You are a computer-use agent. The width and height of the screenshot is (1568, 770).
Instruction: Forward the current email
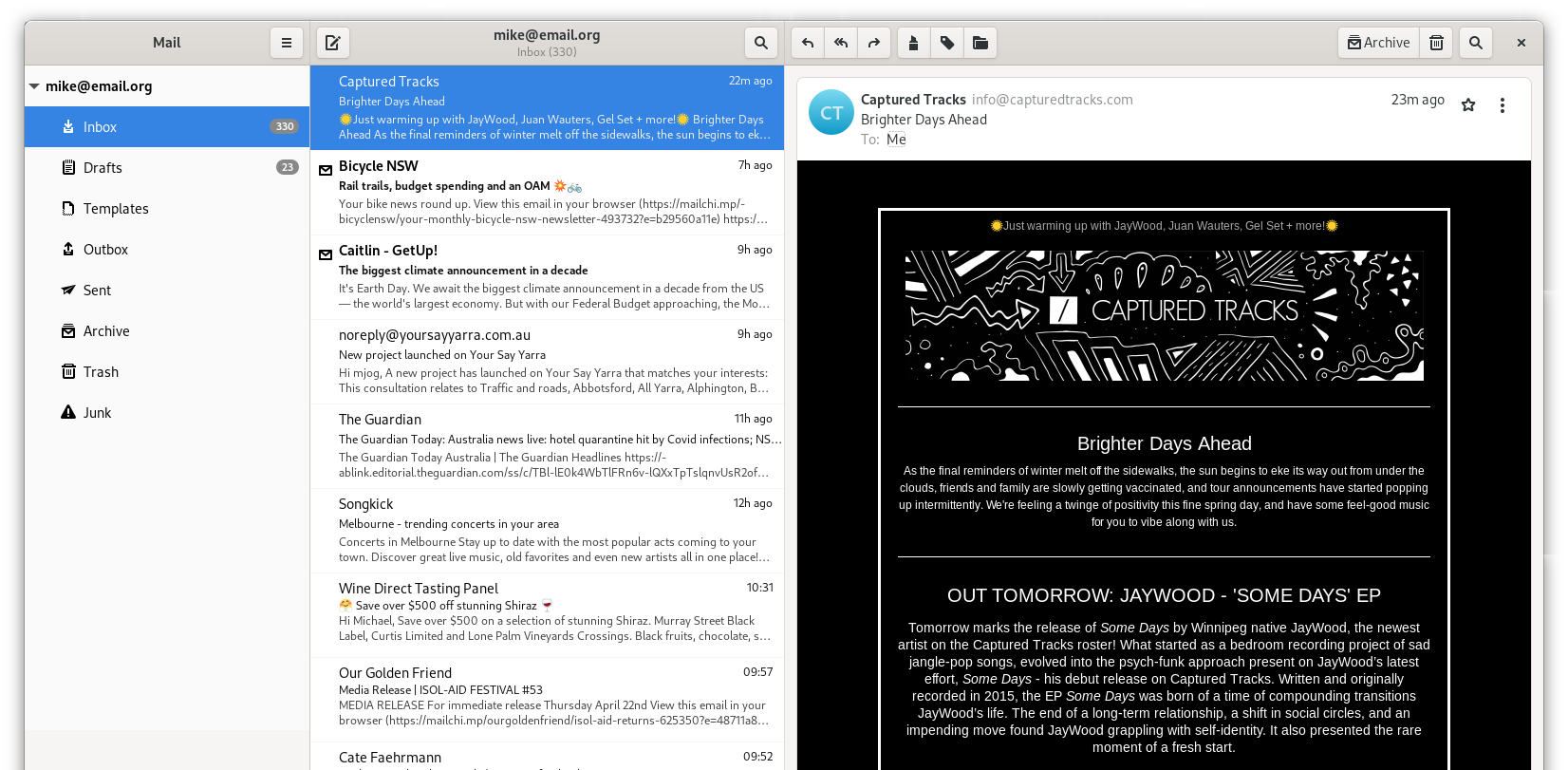pyautogui.click(x=874, y=43)
